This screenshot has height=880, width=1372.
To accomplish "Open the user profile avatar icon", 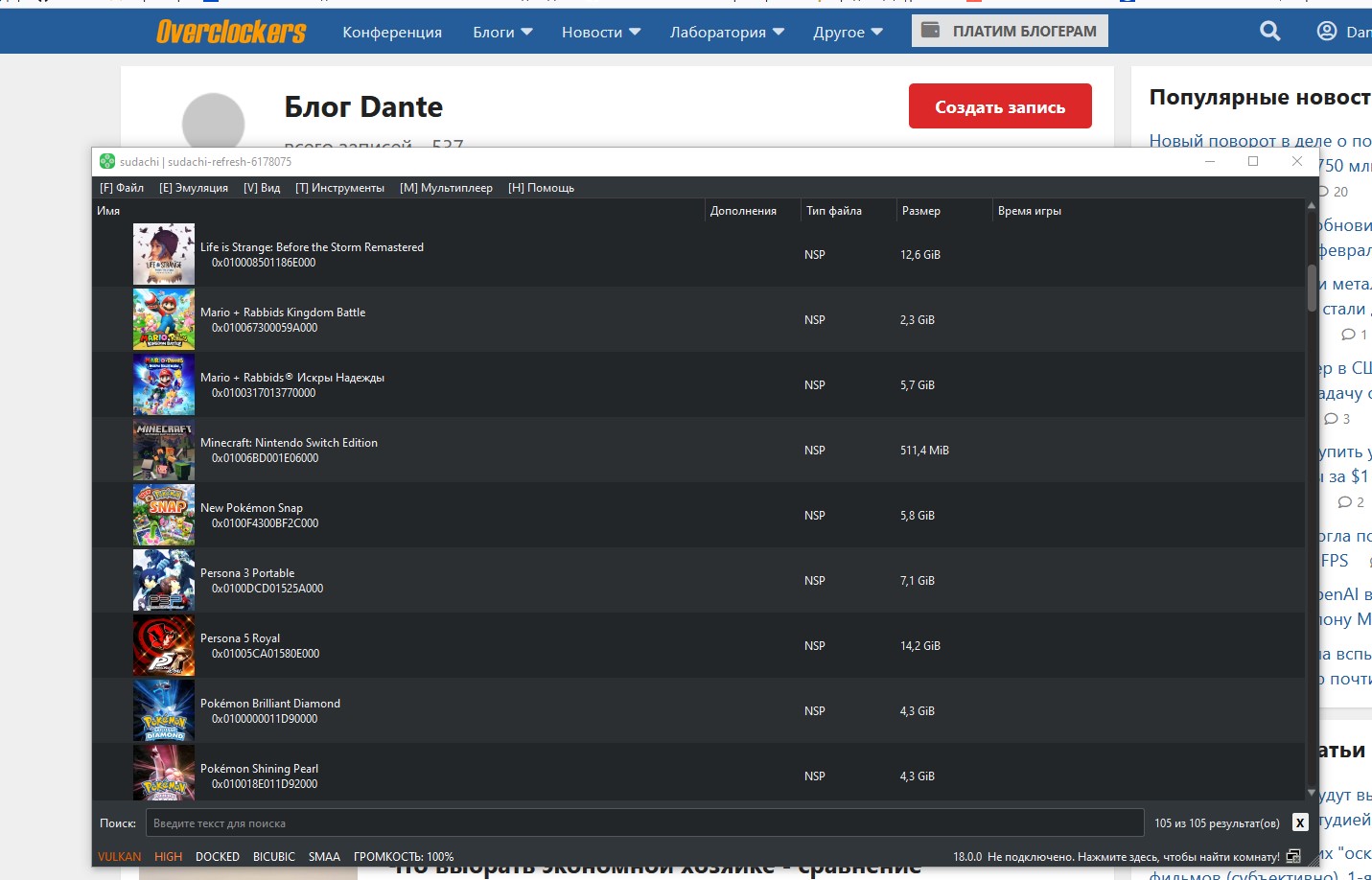I will [1327, 32].
